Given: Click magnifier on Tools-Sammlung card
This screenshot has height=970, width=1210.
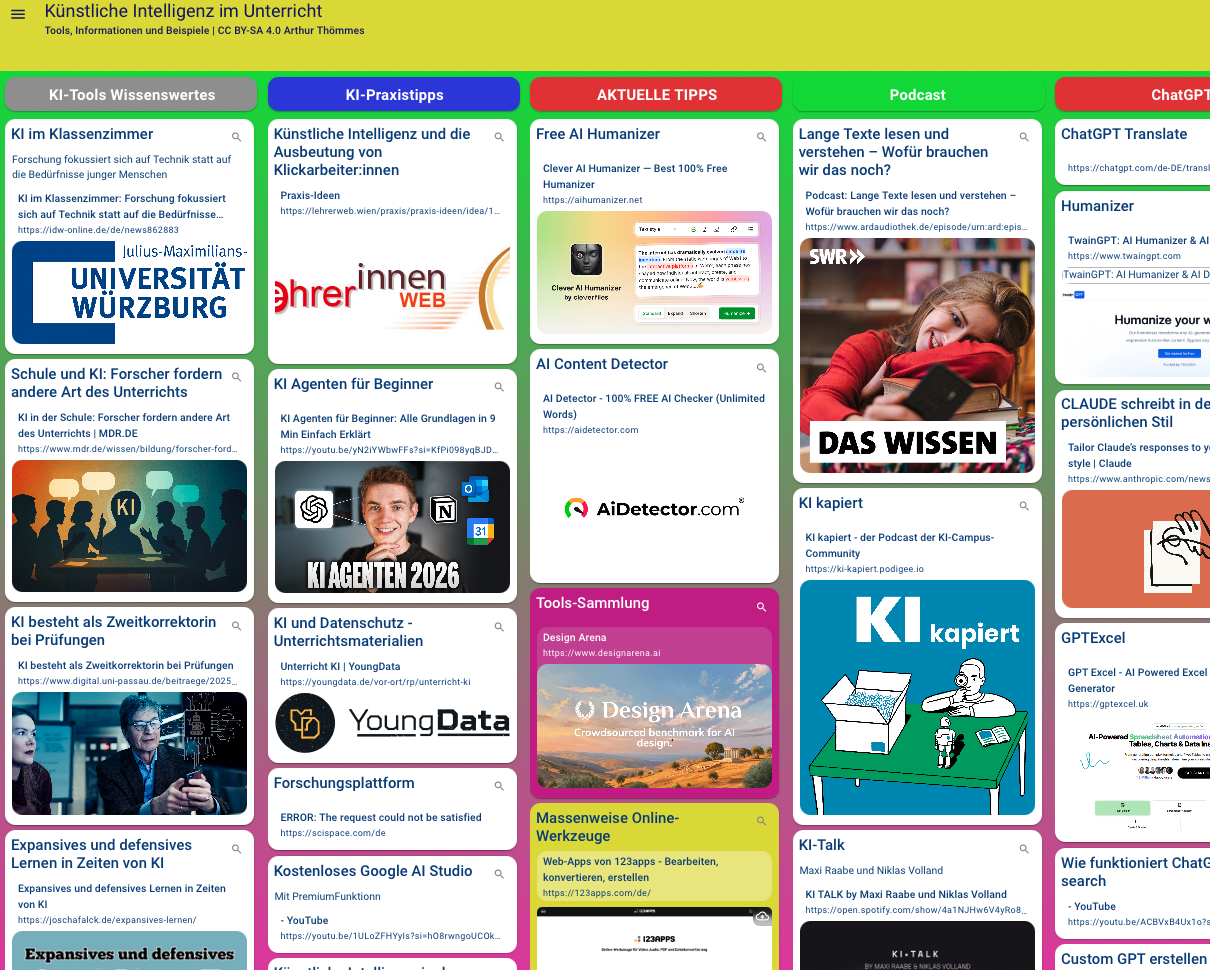Looking at the screenshot, I should [761, 607].
